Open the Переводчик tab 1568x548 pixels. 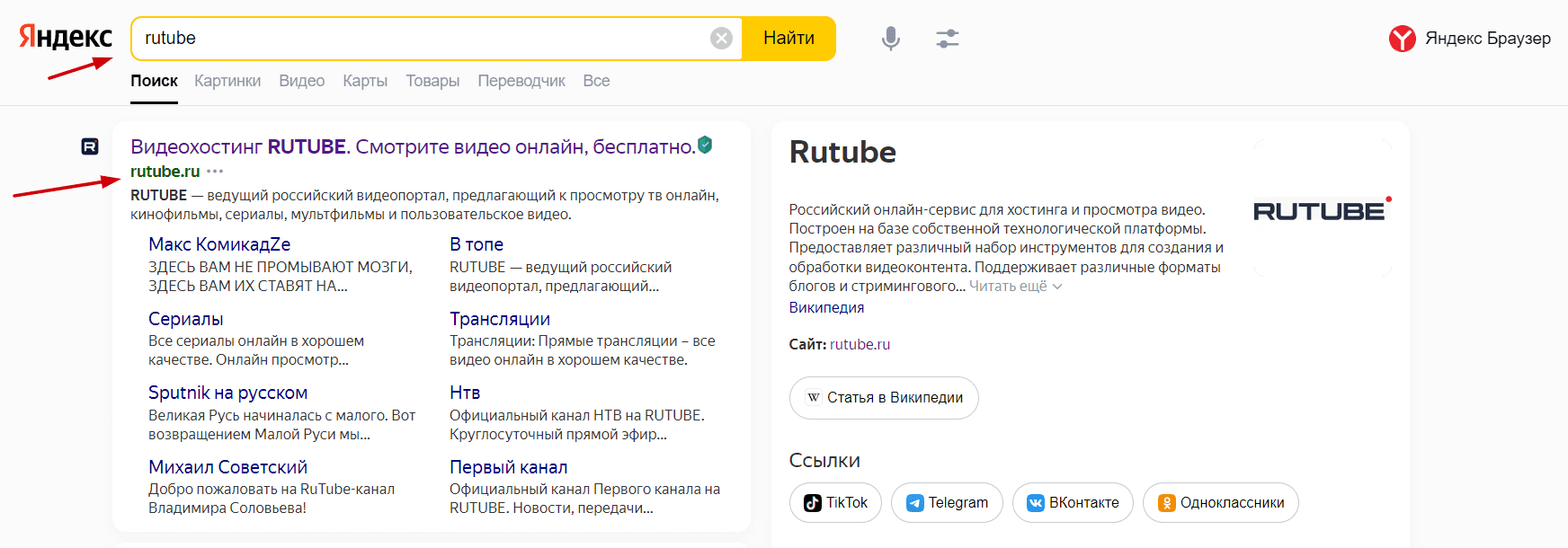click(x=521, y=81)
